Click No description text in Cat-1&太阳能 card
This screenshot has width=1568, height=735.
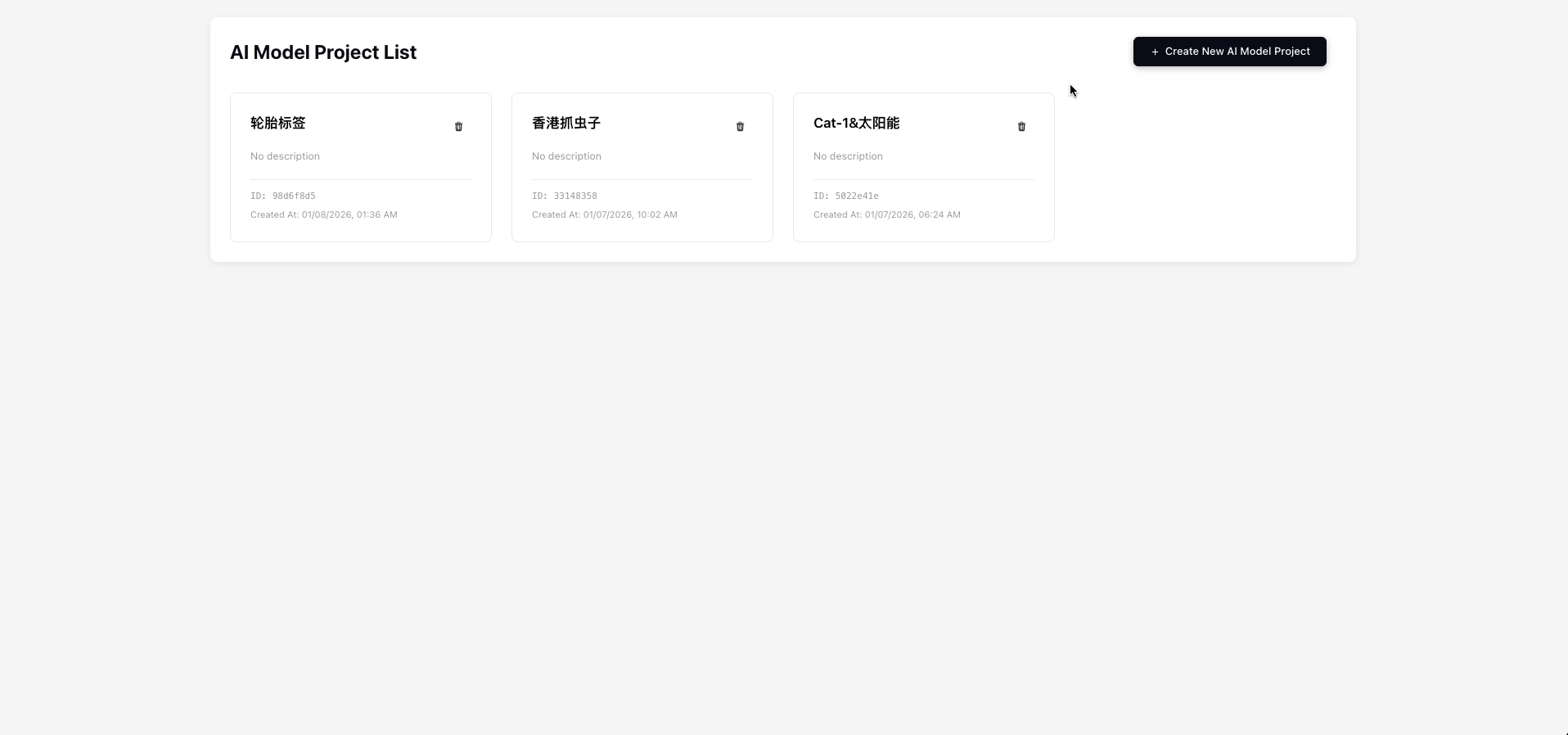848,156
